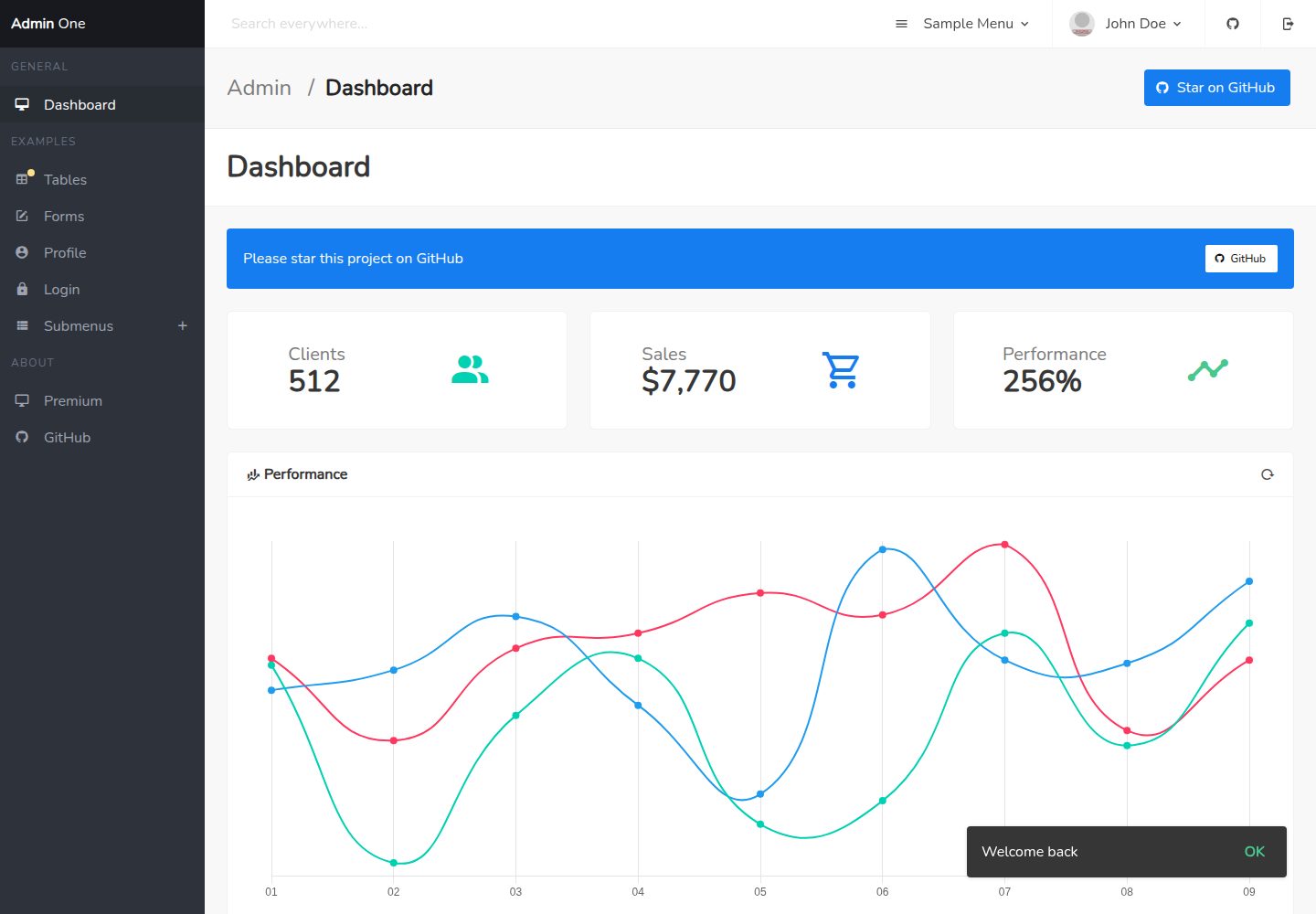Click the Premium sidebar label
Image resolution: width=1316 pixels, height=914 pixels.
pos(73,400)
